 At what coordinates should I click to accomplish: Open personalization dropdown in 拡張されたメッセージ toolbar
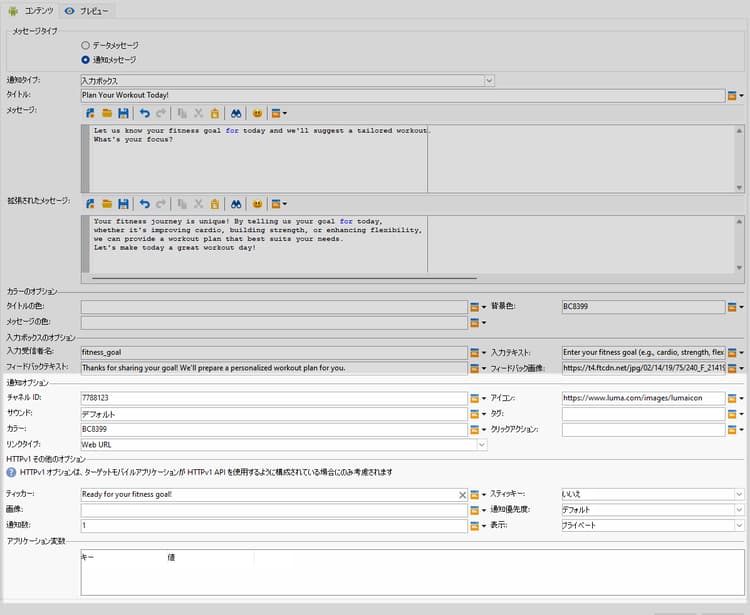(279, 204)
